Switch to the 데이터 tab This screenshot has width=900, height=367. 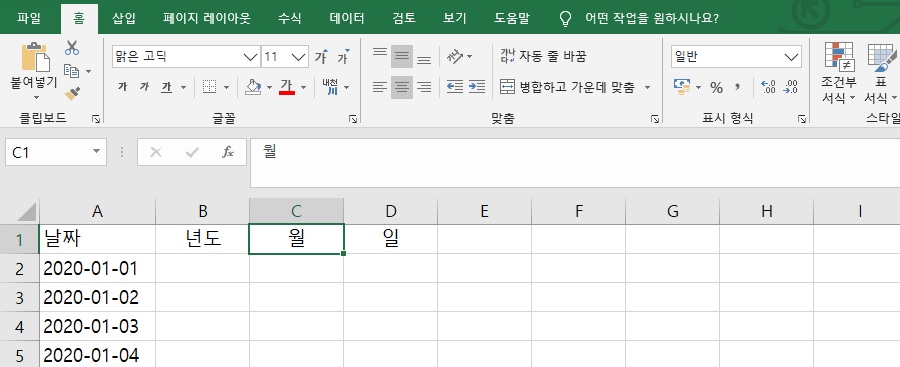[347, 18]
